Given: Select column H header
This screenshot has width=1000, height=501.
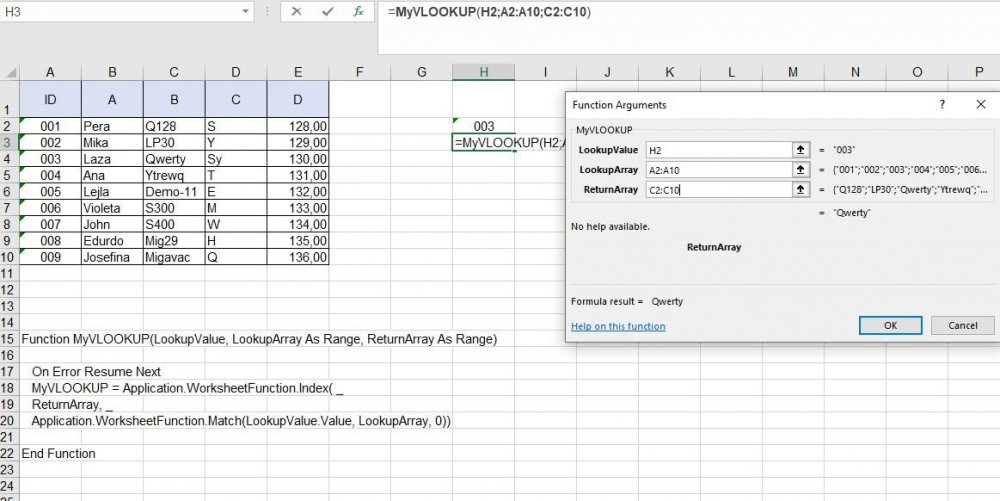Looking at the screenshot, I should [x=483, y=73].
